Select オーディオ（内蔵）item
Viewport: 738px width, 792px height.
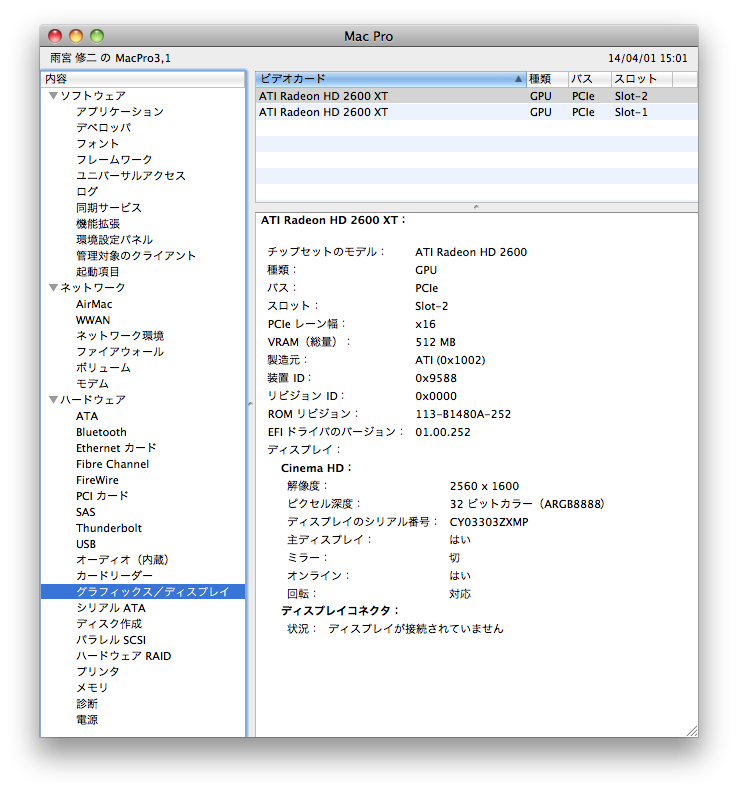122,560
